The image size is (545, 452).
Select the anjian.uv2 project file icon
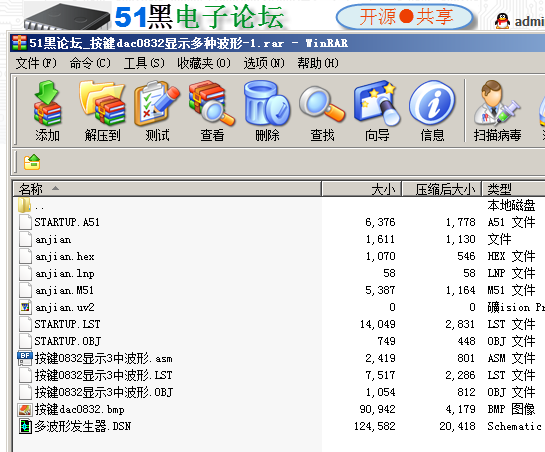tap(25, 307)
